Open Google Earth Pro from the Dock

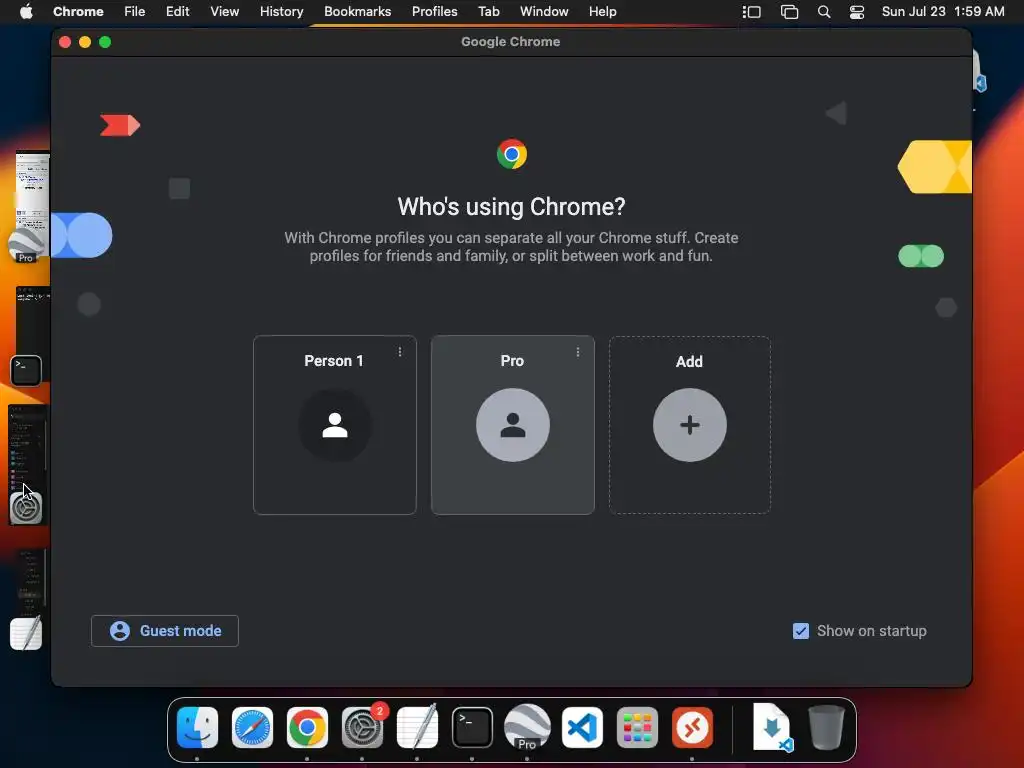pyautogui.click(x=527, y=727)
